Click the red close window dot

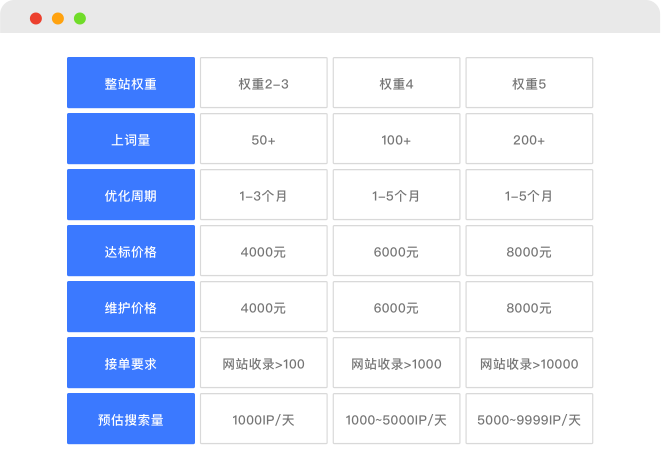36,19
